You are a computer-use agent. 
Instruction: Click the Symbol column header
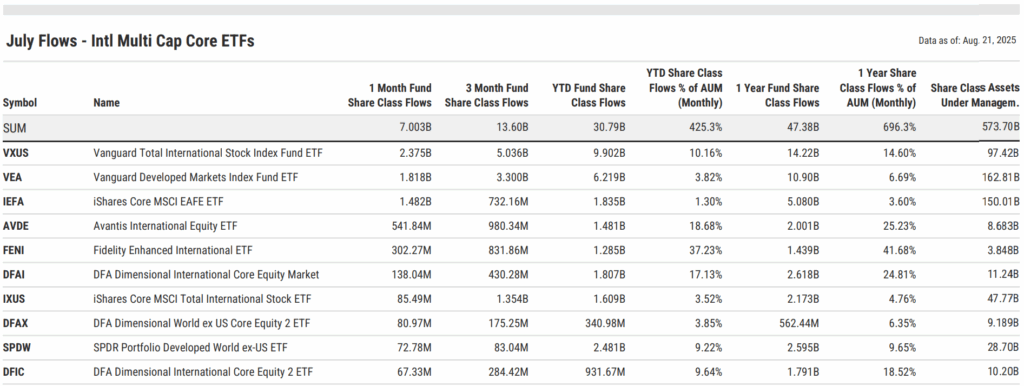pyautogui.click(x=20, y=103)
